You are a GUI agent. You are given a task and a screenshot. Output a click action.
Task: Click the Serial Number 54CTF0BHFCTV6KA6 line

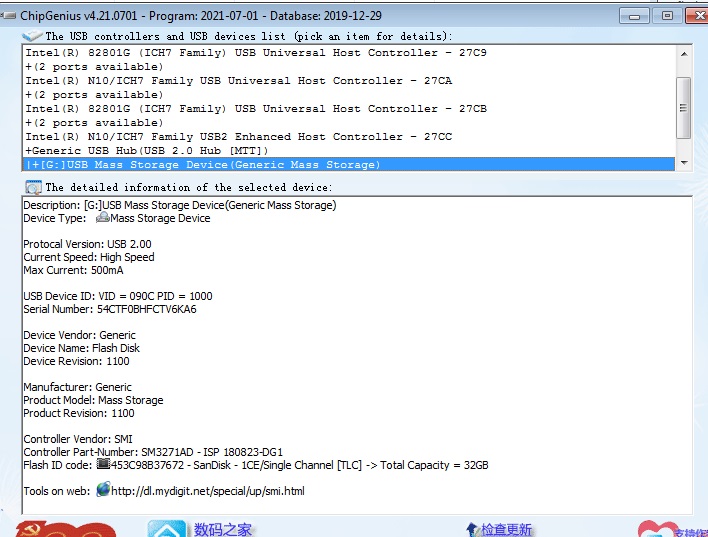click(110, 309)
